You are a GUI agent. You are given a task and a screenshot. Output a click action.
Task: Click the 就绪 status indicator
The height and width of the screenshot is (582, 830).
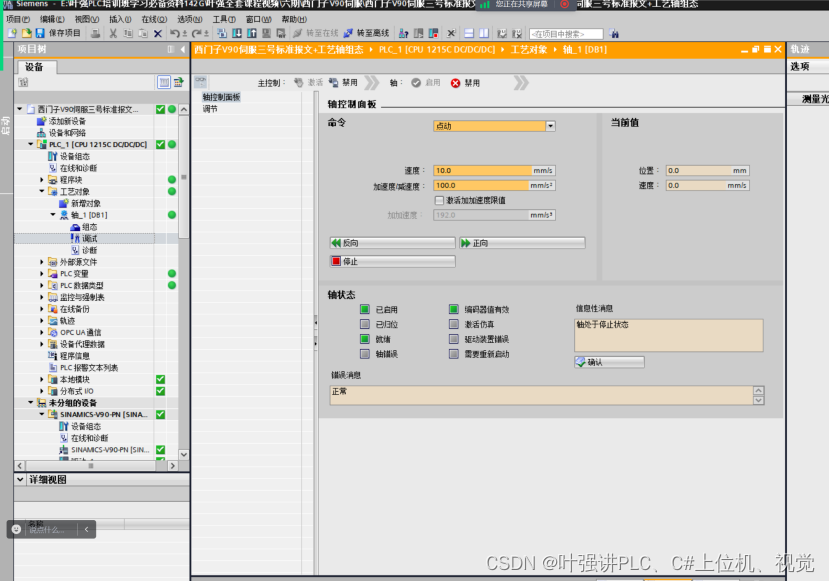tap(365, 339)
